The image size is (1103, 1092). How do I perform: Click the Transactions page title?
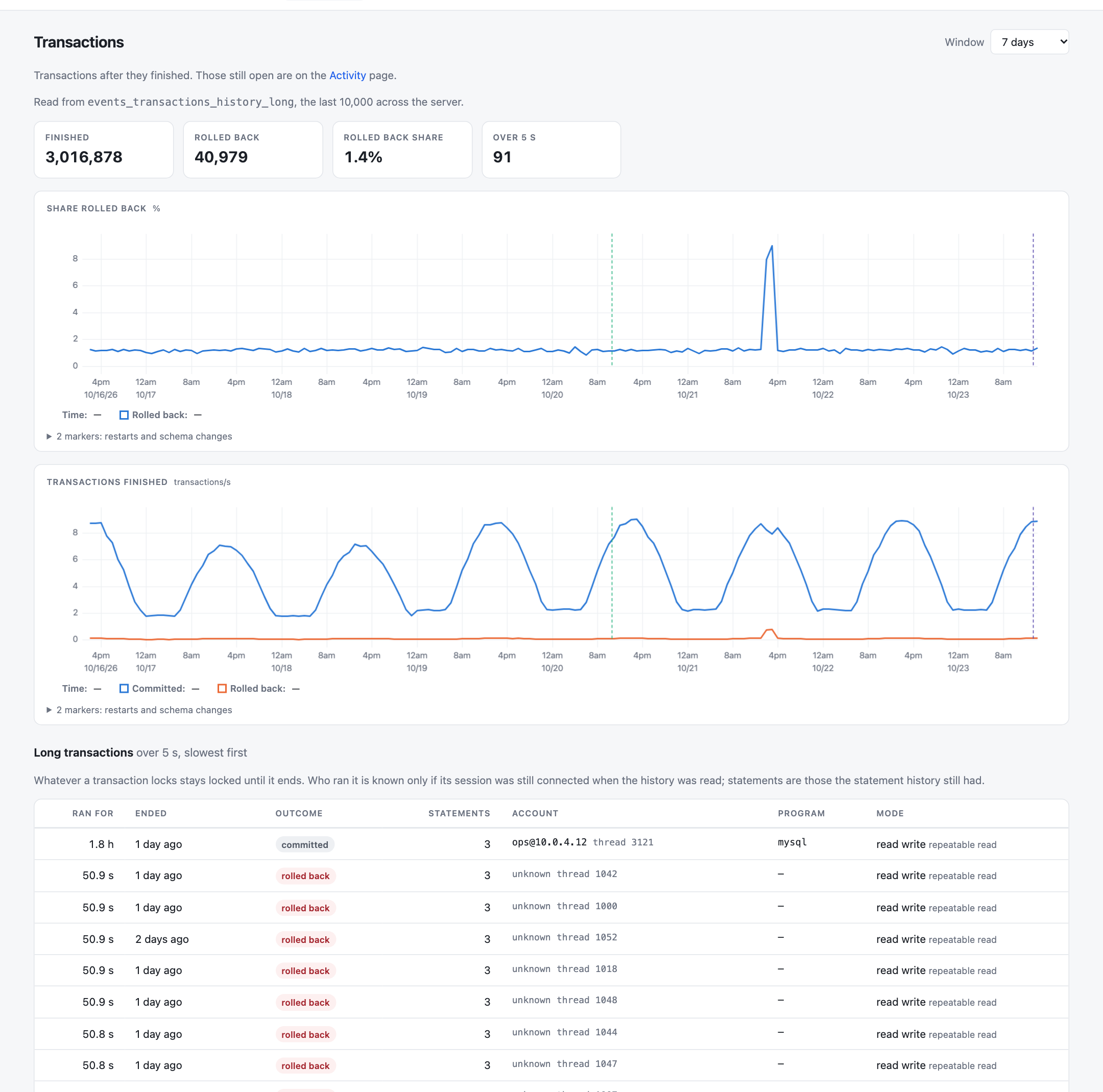[79, 42]
